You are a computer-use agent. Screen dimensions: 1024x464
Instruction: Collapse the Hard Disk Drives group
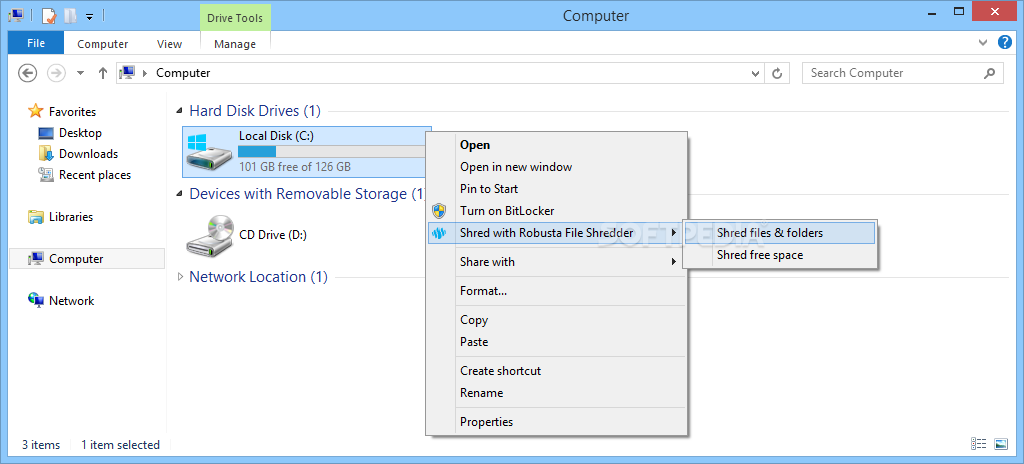180,111
